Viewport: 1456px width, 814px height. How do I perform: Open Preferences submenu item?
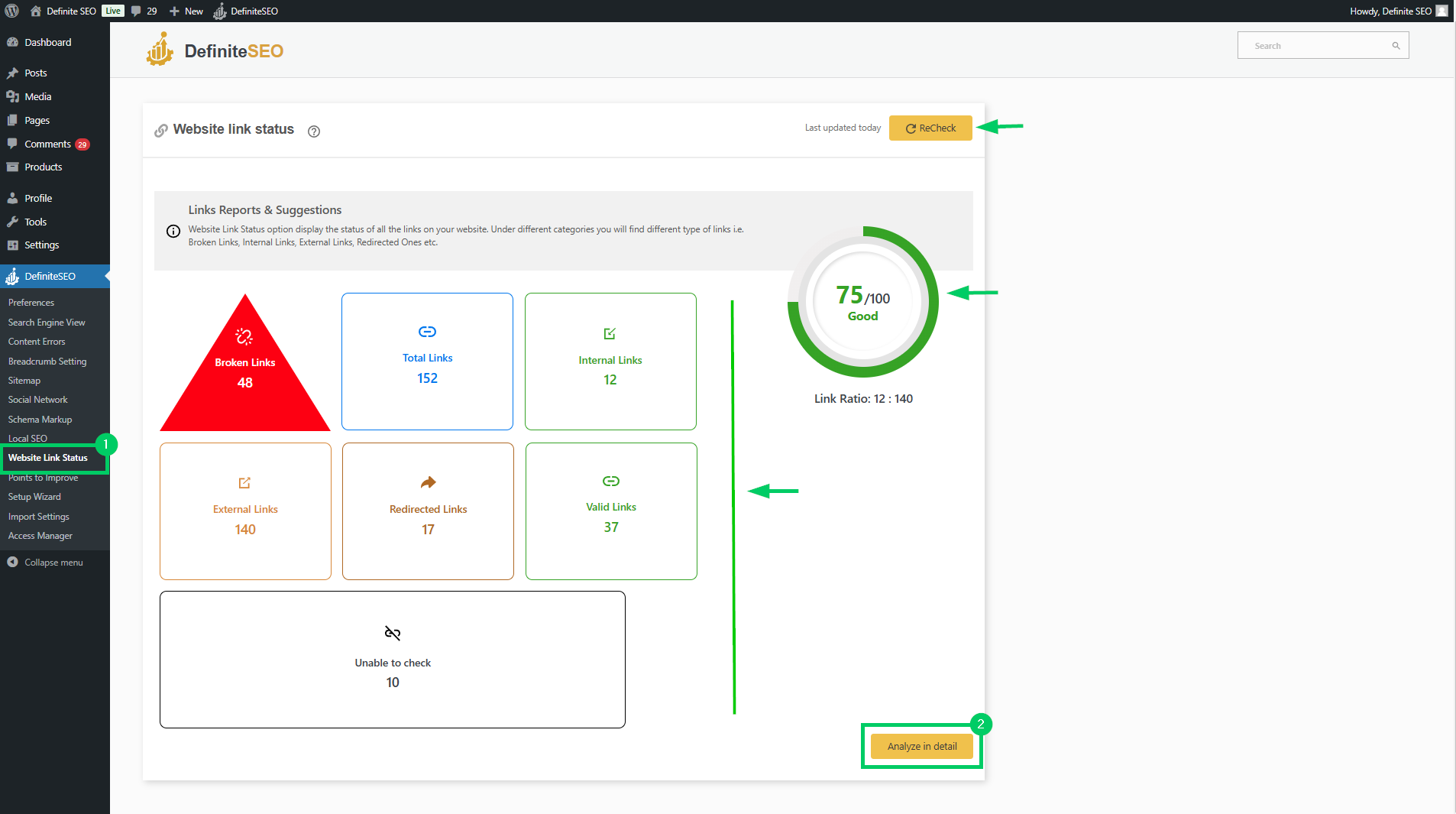point(31,303)
